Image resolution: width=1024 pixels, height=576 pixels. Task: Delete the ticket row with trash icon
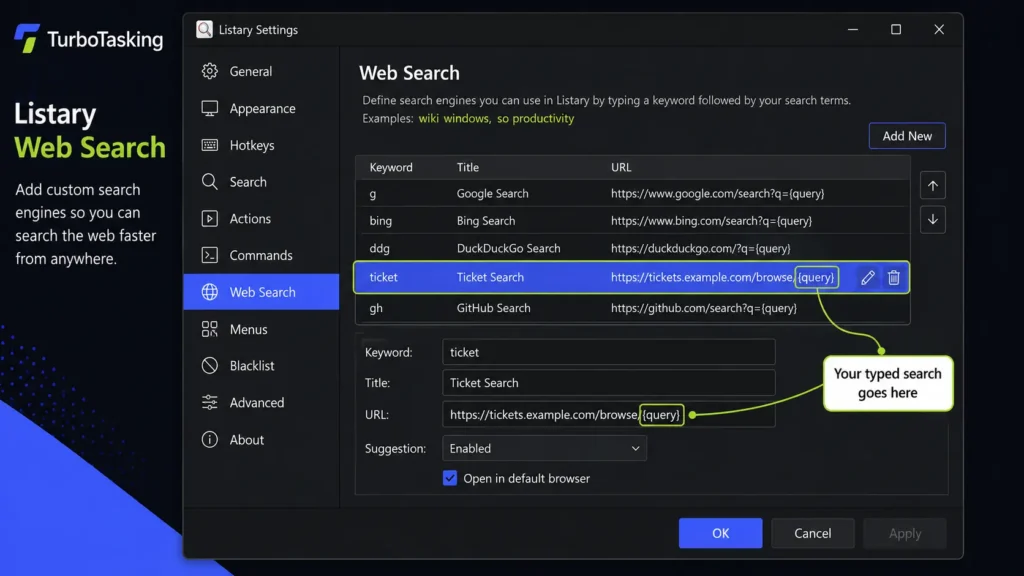coord(894,278)
